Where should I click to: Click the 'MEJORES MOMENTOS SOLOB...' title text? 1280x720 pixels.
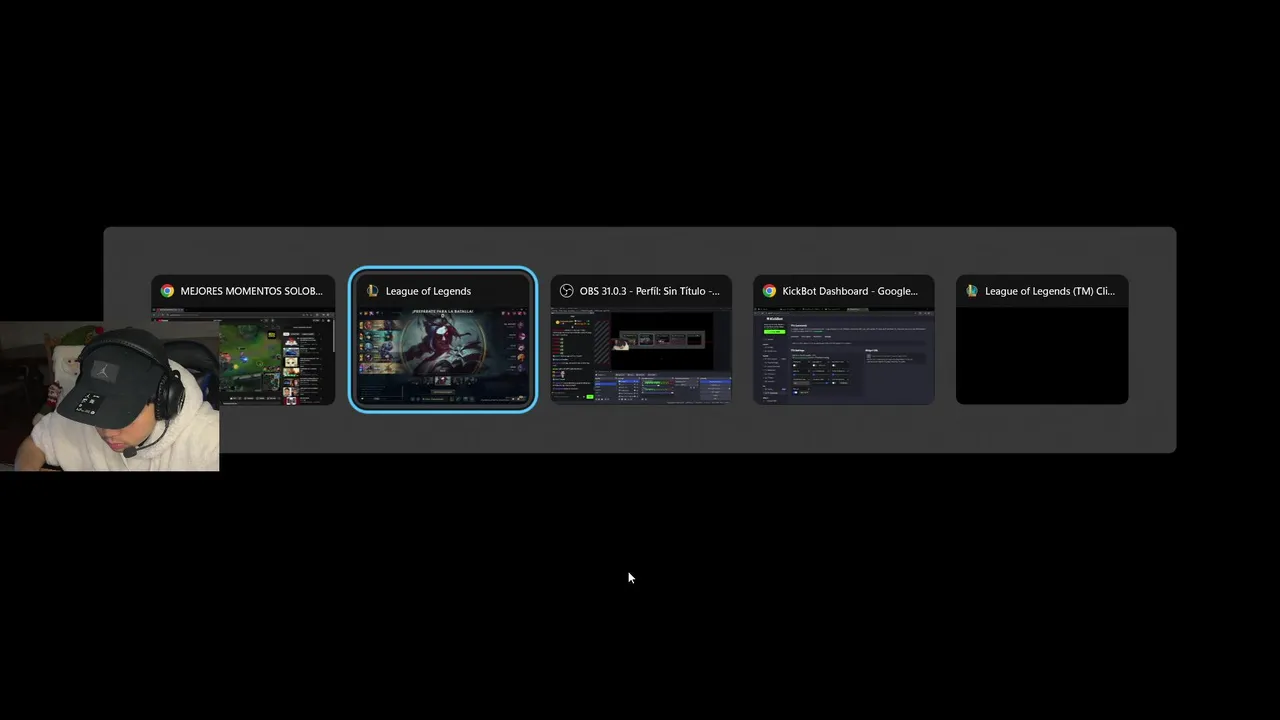(x=251, y=291)
